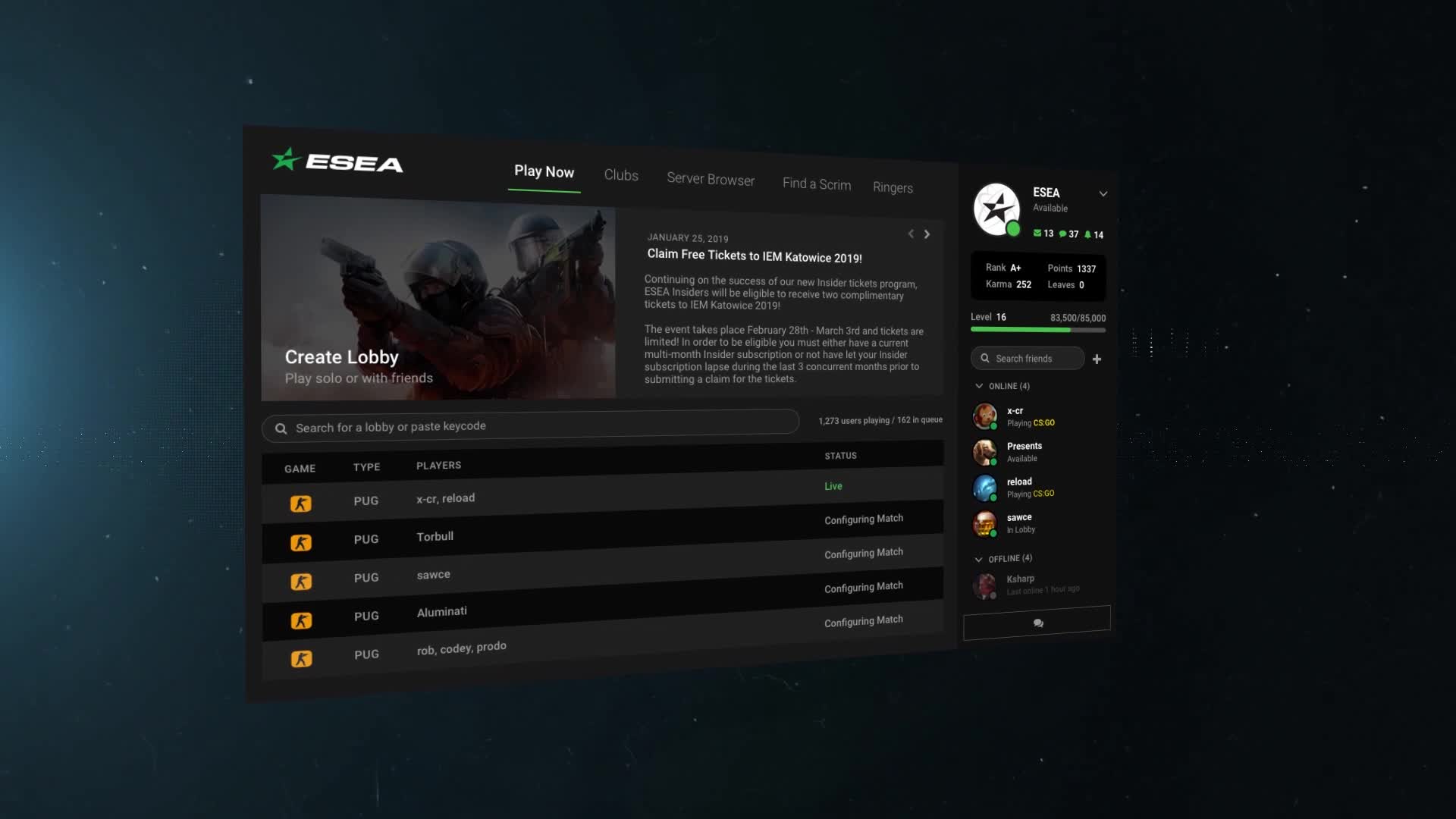This screenshot has width=1456, height=819.
Task: Click the lobby search keycode field
Action: (531, 426)
